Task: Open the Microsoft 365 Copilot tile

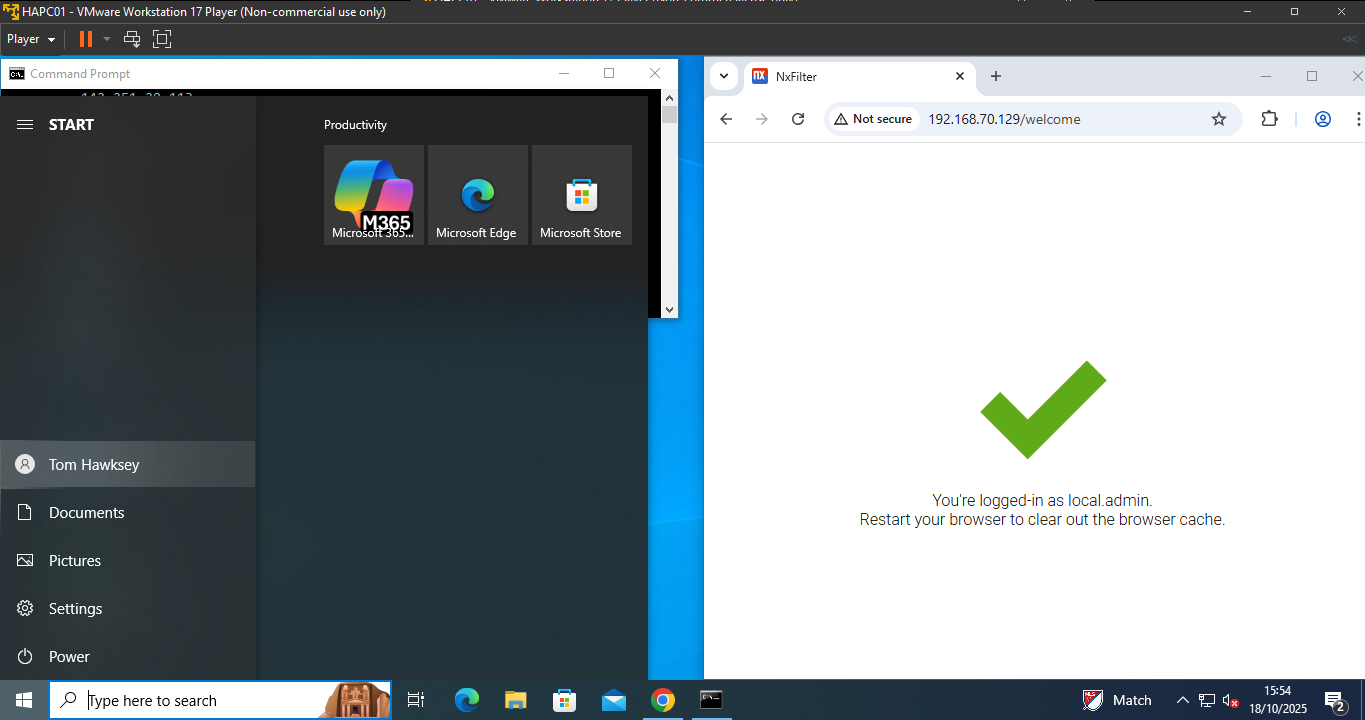Action: click(373, 195)
